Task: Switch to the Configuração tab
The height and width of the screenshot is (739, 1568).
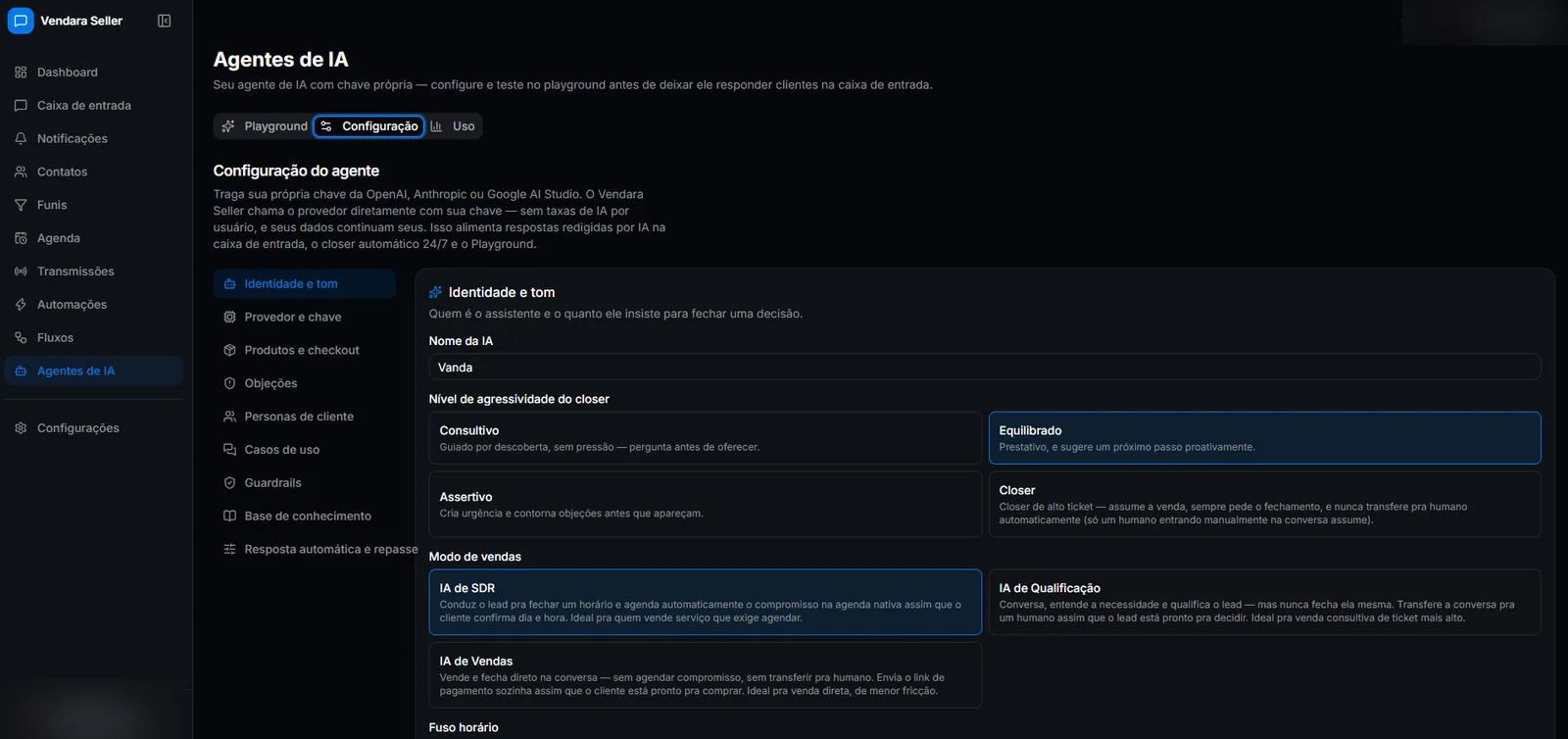Action: tap(369, 126)
